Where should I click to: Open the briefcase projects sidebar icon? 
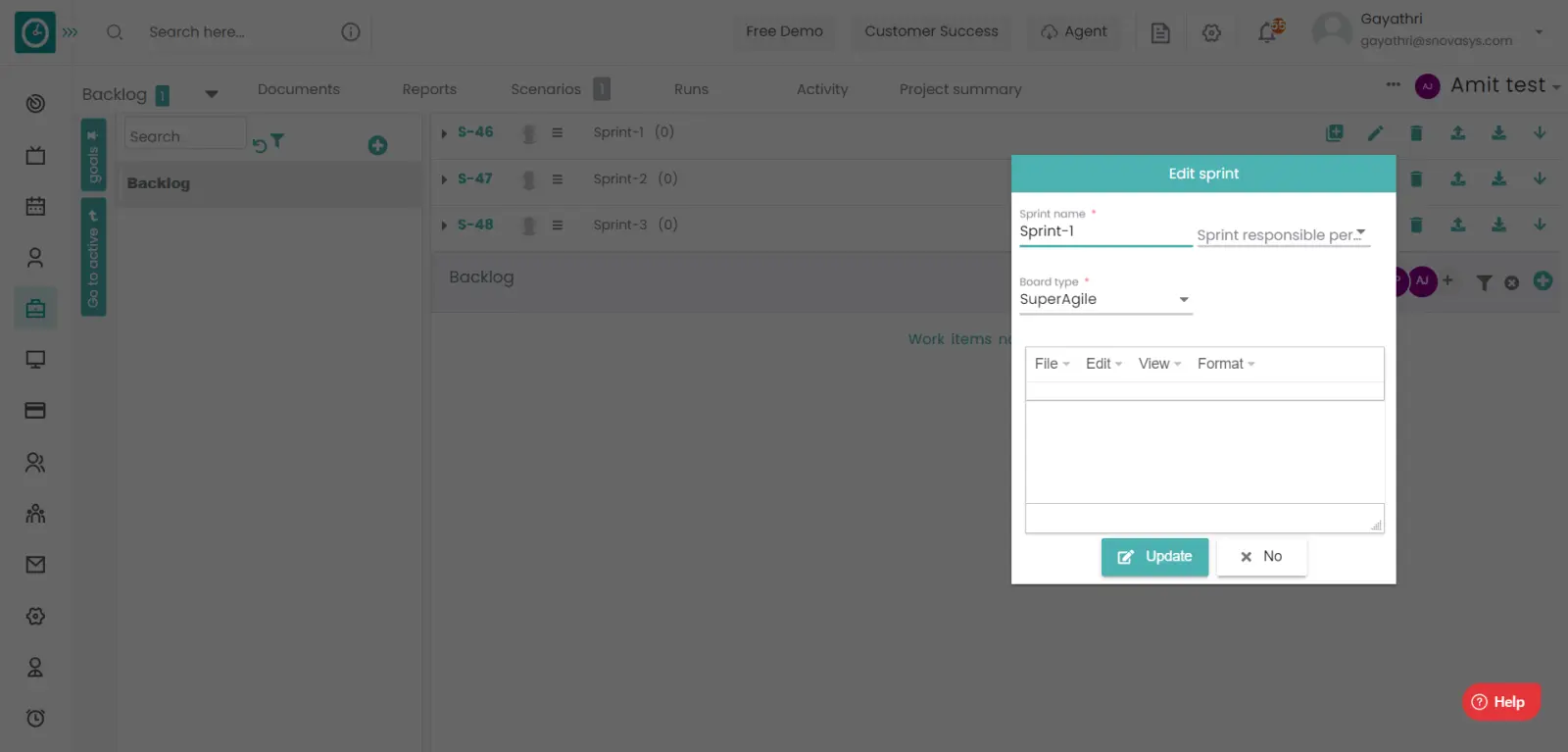pyautogui.click(x=35, y=309)
